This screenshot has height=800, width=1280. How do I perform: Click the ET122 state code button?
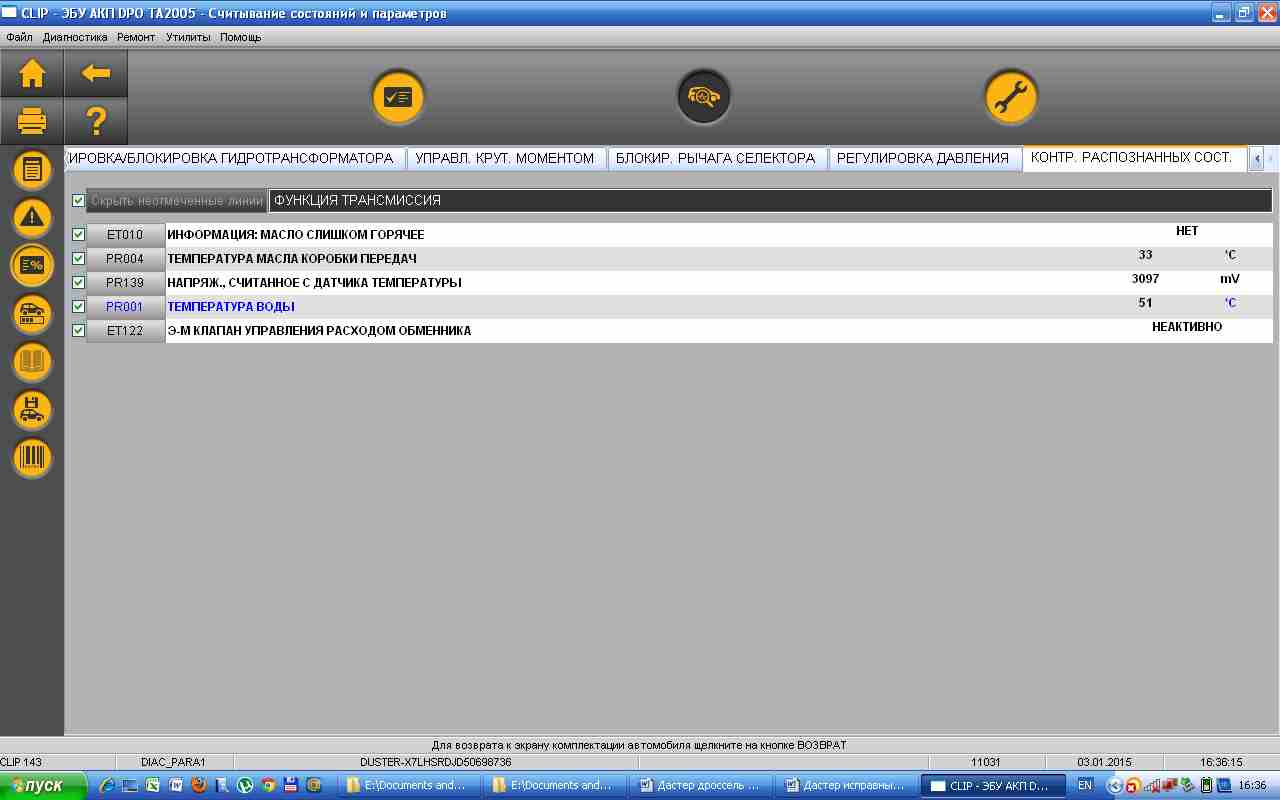125,331
